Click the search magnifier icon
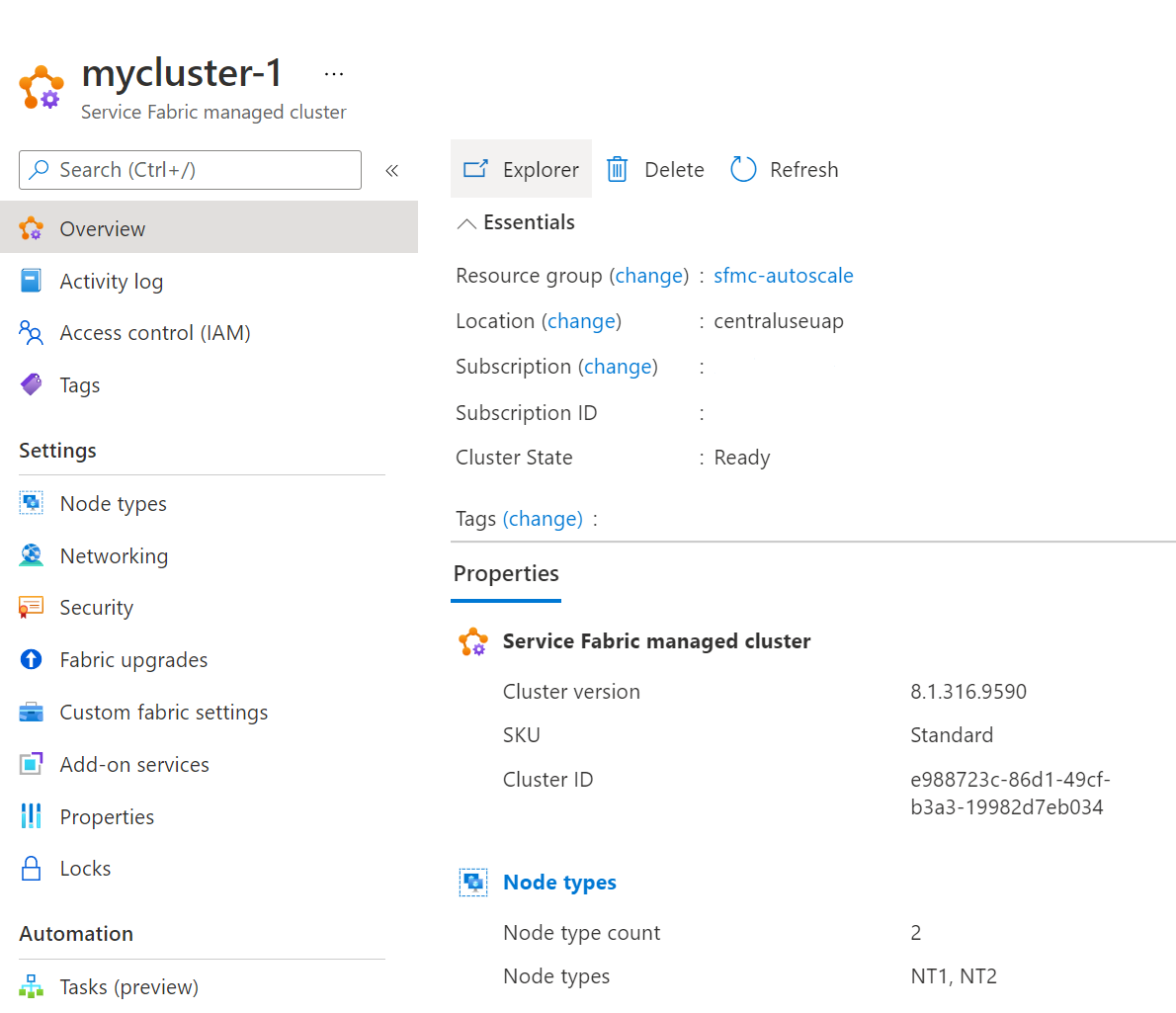This screenshot has height=1013, width=1176. pos(39,169)
